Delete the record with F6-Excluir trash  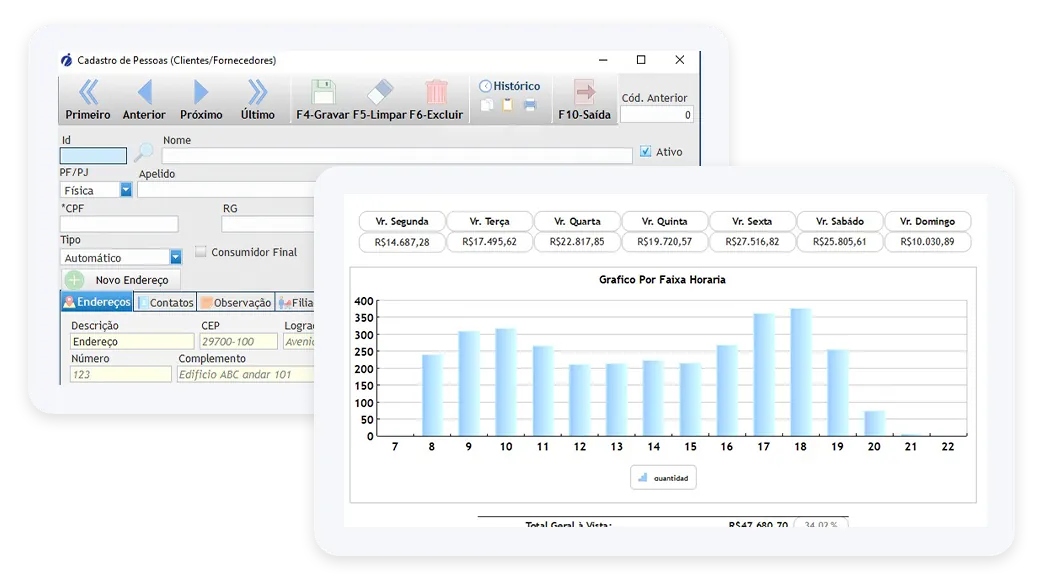436,100
